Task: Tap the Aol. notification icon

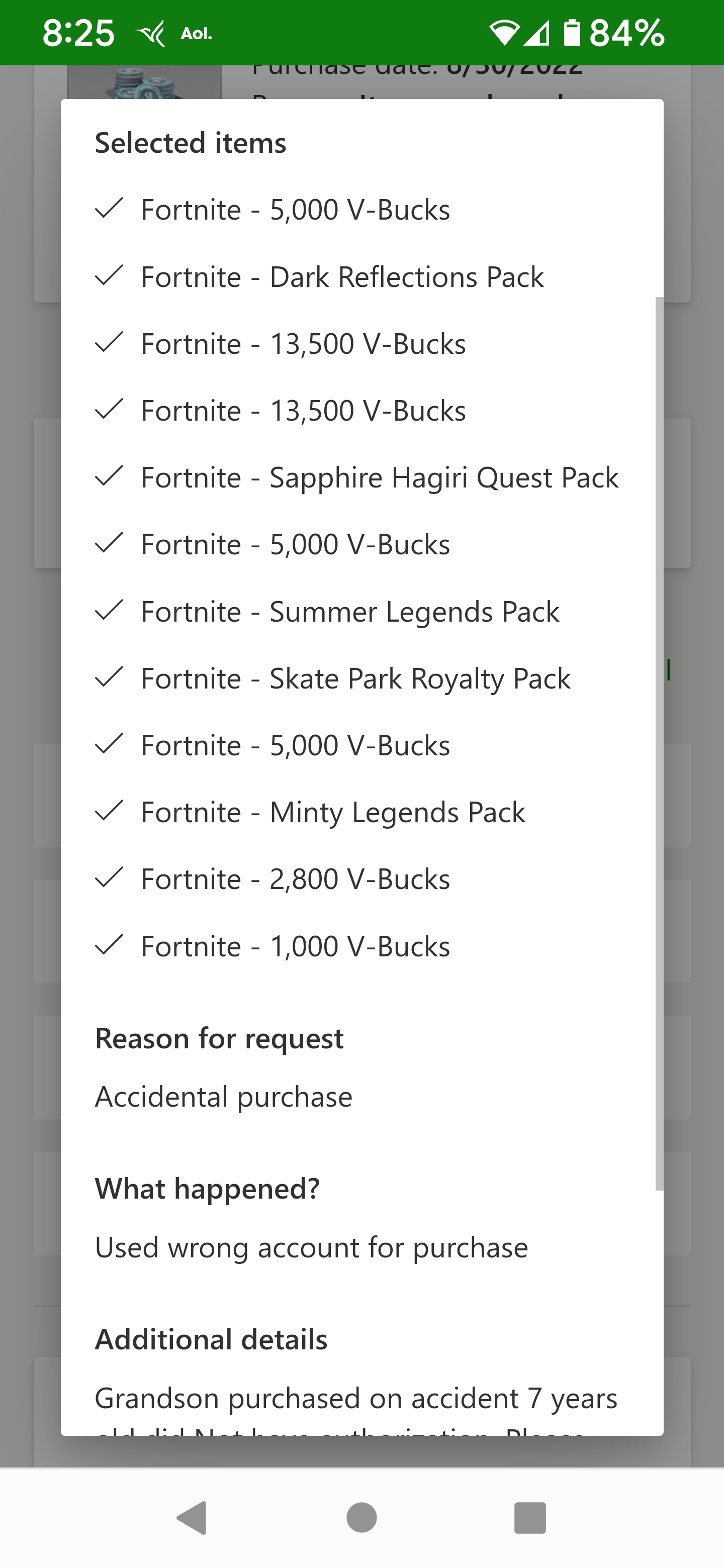Action: click(x=196, y=34)
